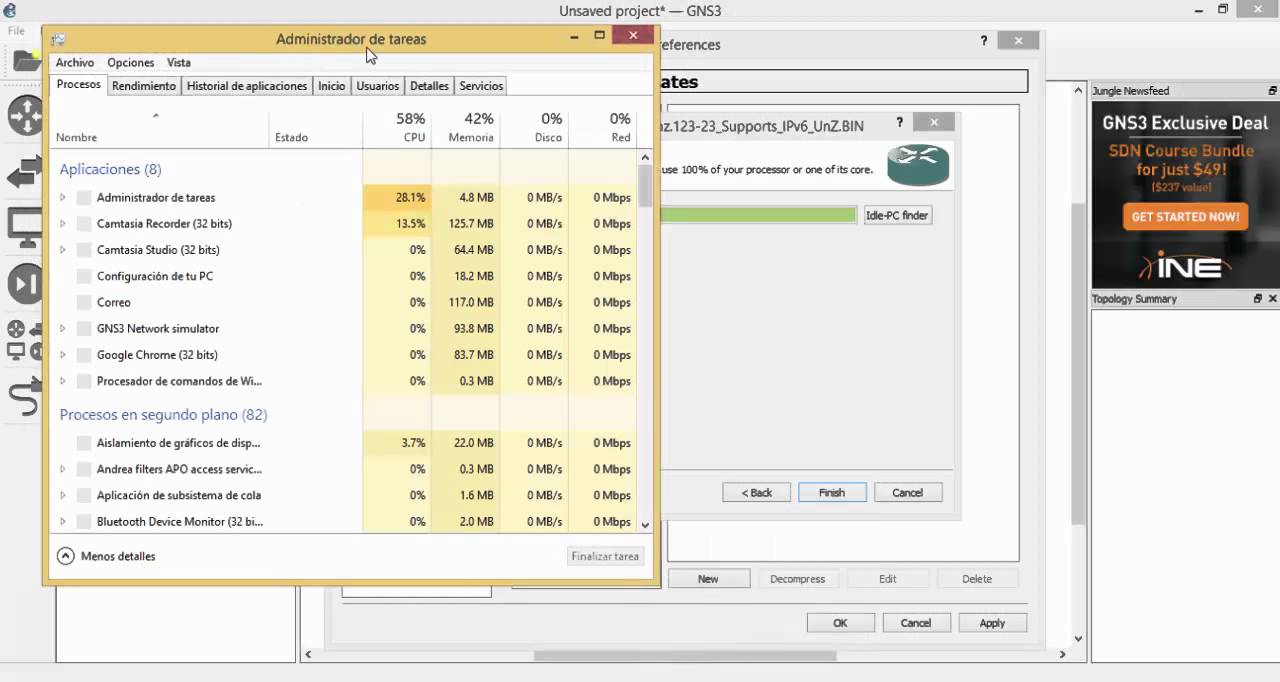This screenshot has width=1280, height=682.
Task: Click Apply in the Preferences dialog
Action: click(x=992, y=623)
